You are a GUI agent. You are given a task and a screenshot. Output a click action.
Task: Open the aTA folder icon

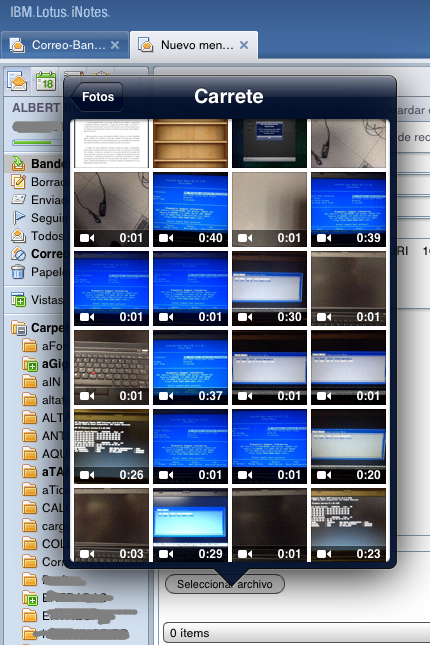(x=29, y=471)
